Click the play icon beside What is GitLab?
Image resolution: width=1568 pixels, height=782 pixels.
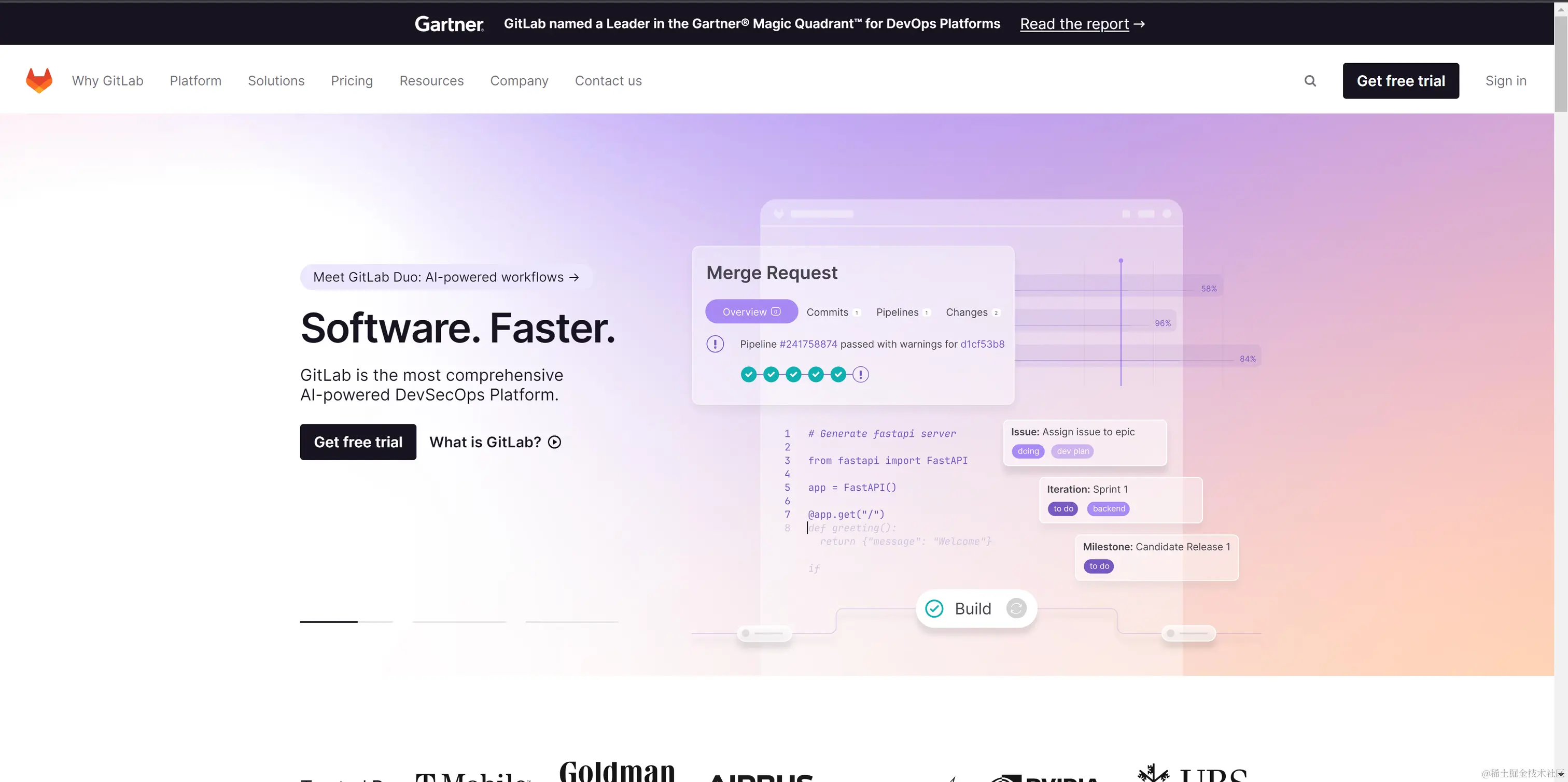[554, 442]
